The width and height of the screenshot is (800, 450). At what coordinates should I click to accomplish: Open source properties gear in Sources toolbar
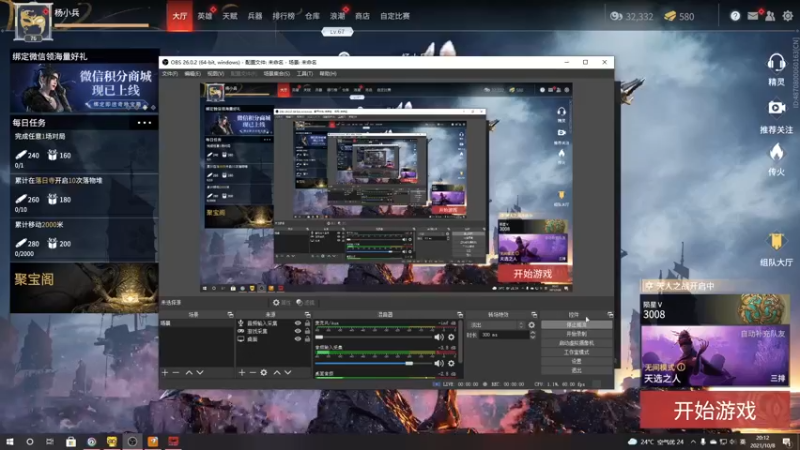pos(264,373)
